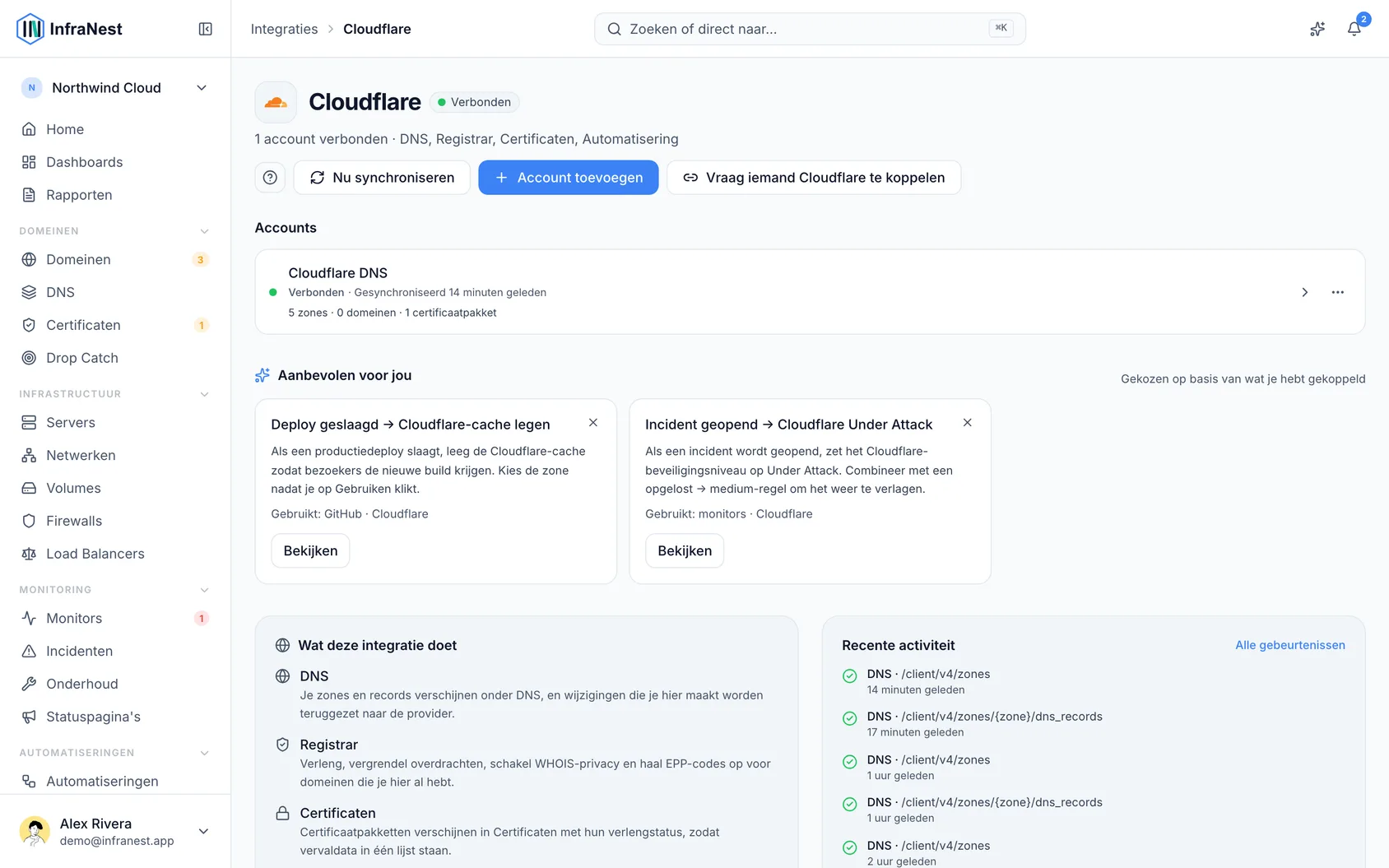
Task: Open Netwerken in the sidebar
Action: [115, 455]
